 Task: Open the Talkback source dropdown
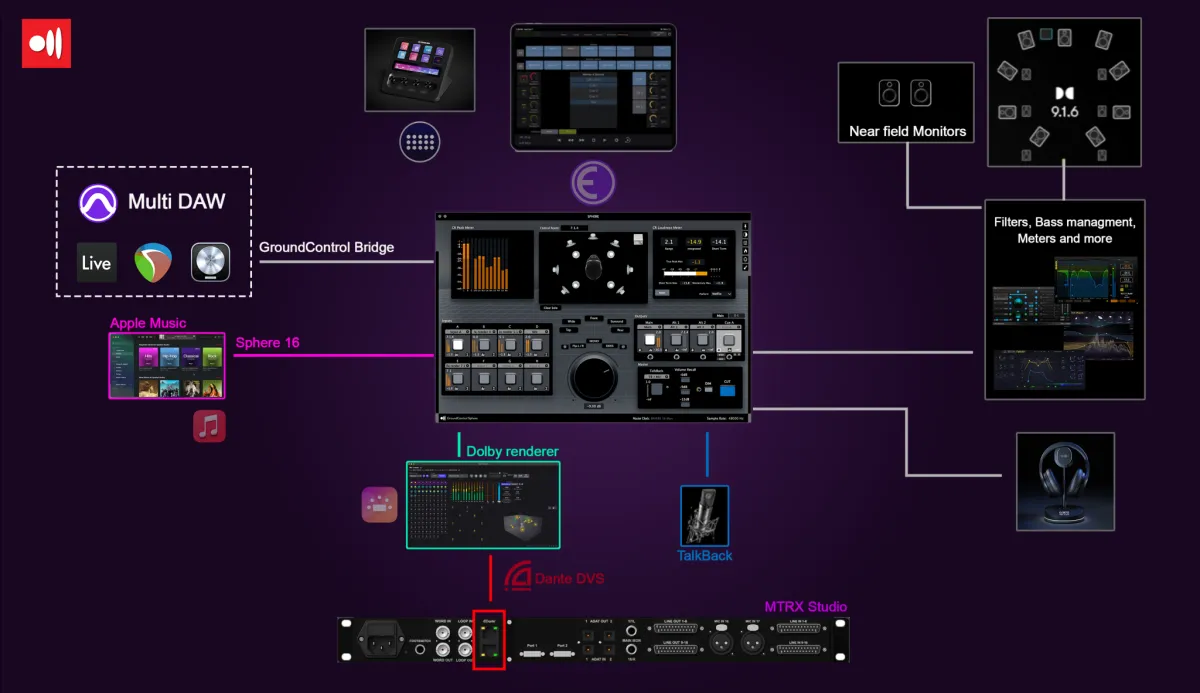pos(657,376)
